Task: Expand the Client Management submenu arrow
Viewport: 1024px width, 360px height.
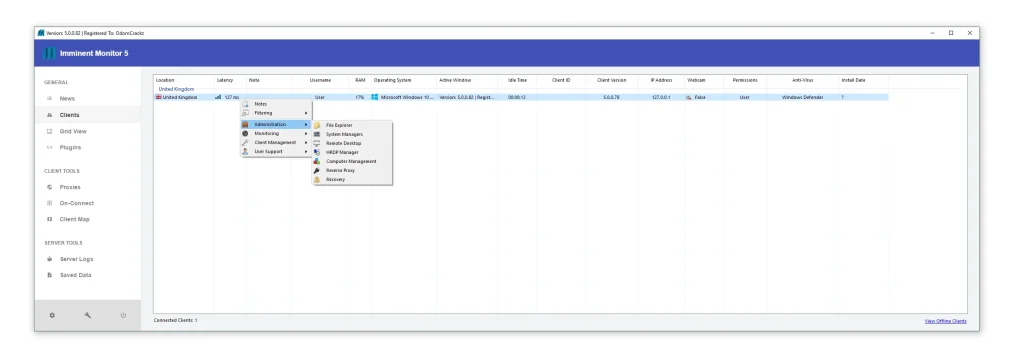Action: pyautogui.click(x=306, y=142)
